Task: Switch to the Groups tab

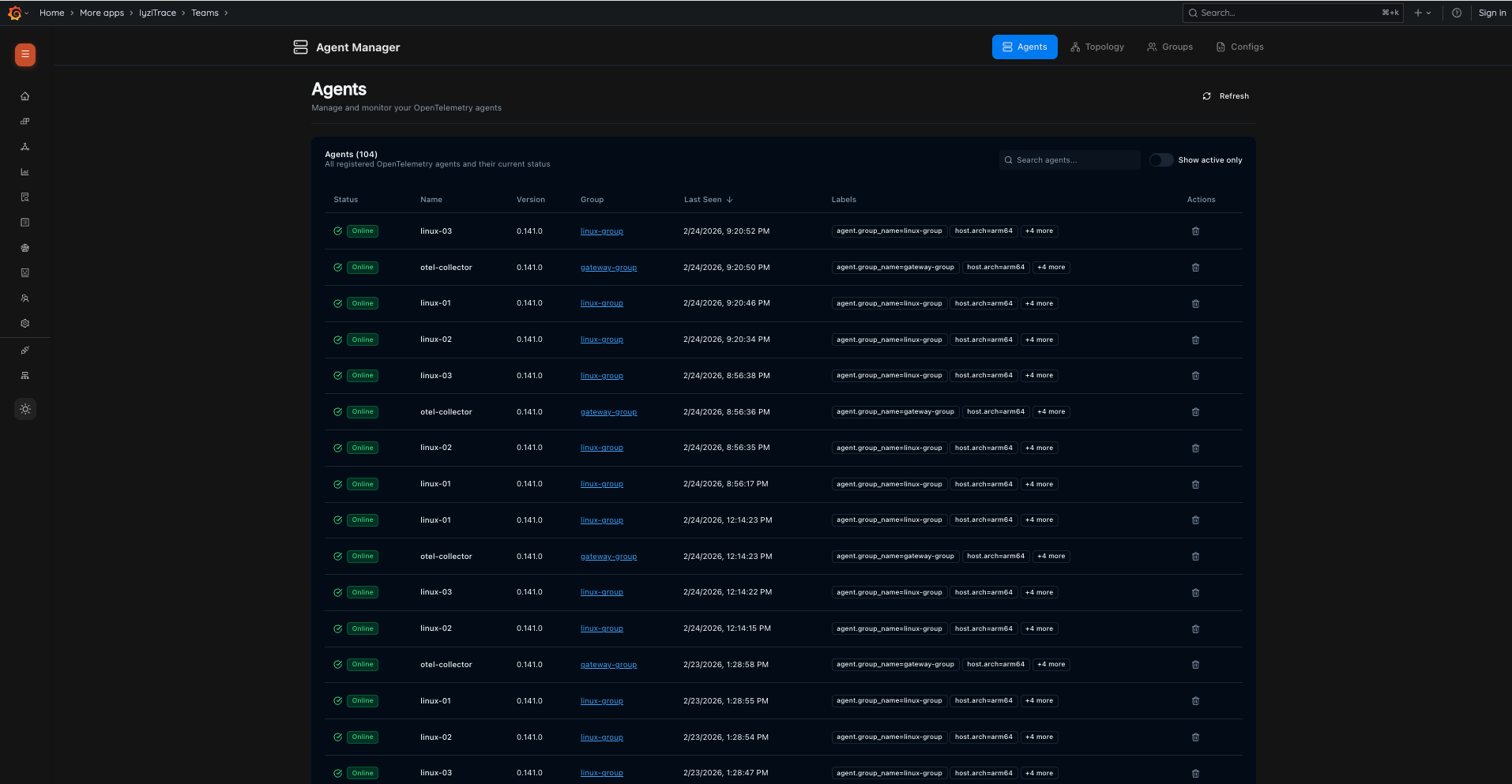Action: 1170,47
